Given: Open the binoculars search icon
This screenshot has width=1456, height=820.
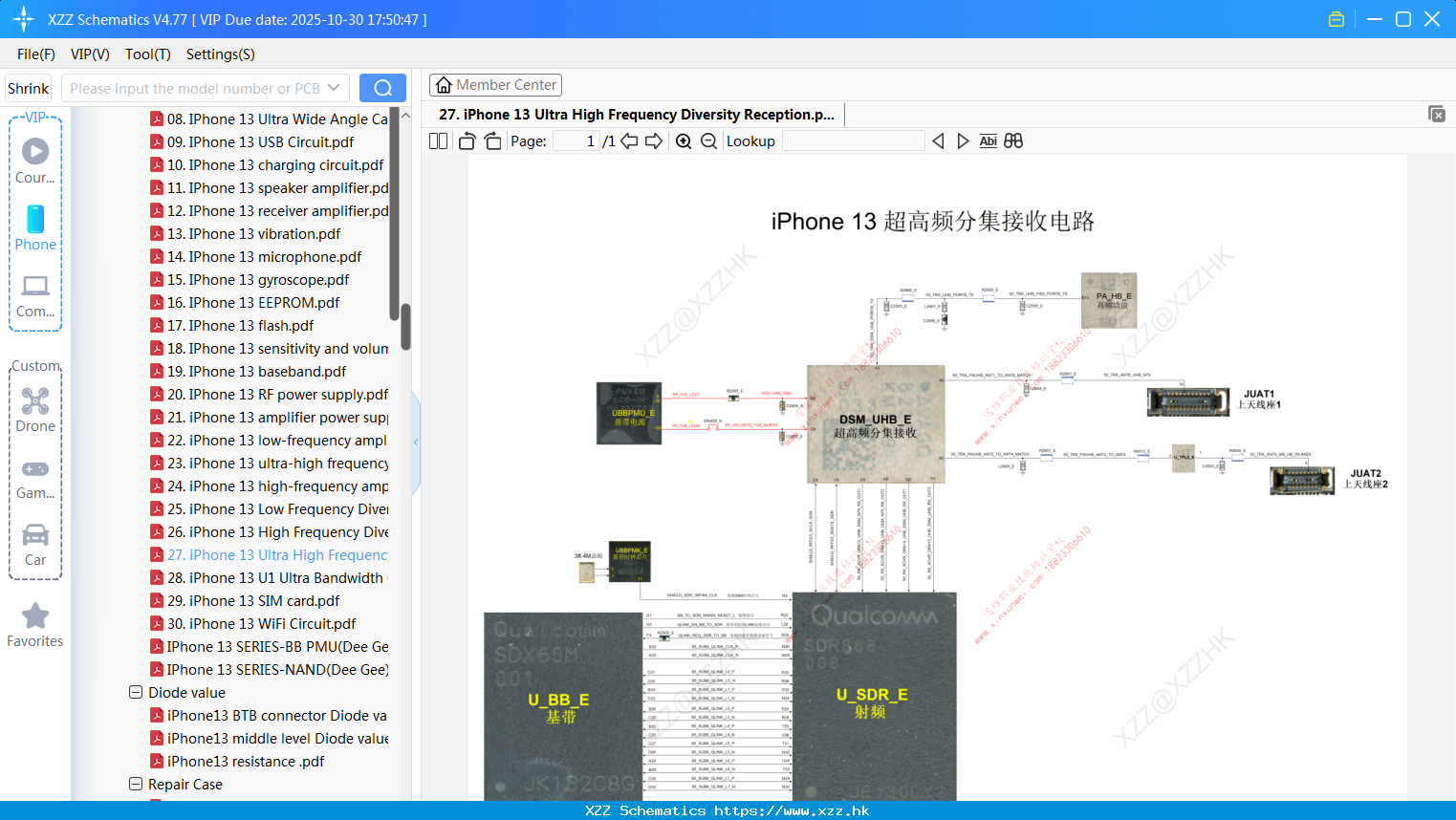Looking at the screenshot, I should point(1013,141).
